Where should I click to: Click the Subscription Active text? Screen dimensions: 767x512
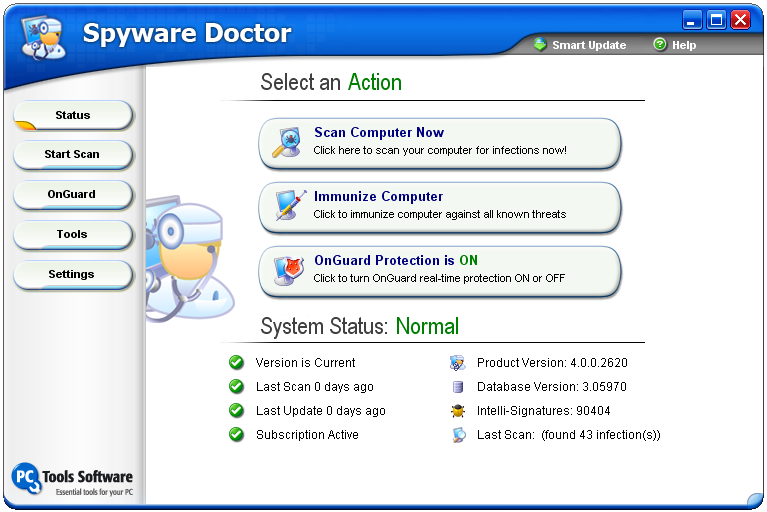tap(307, 435)
